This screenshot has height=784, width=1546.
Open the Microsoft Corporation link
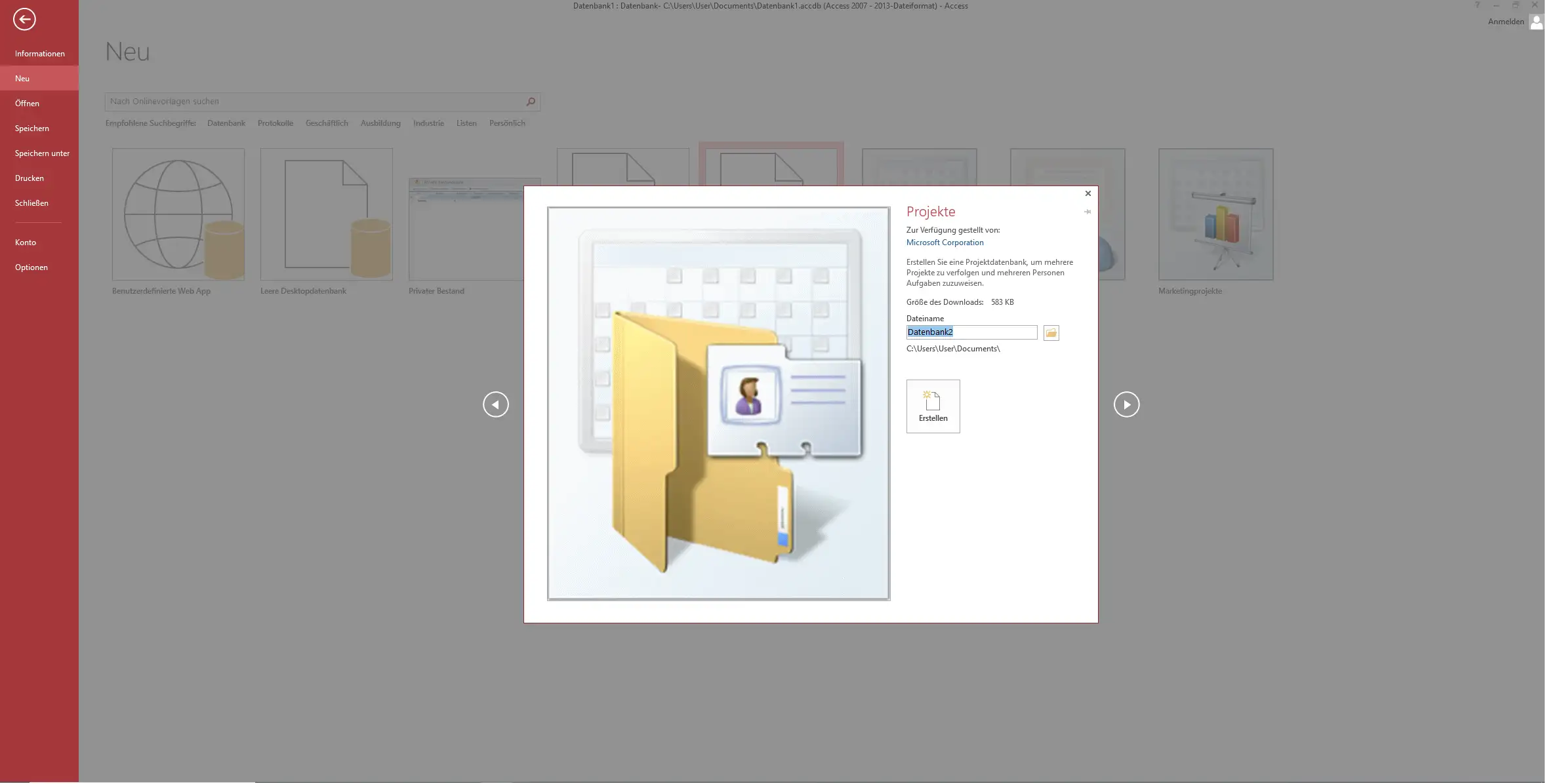[x=945, y=243]
